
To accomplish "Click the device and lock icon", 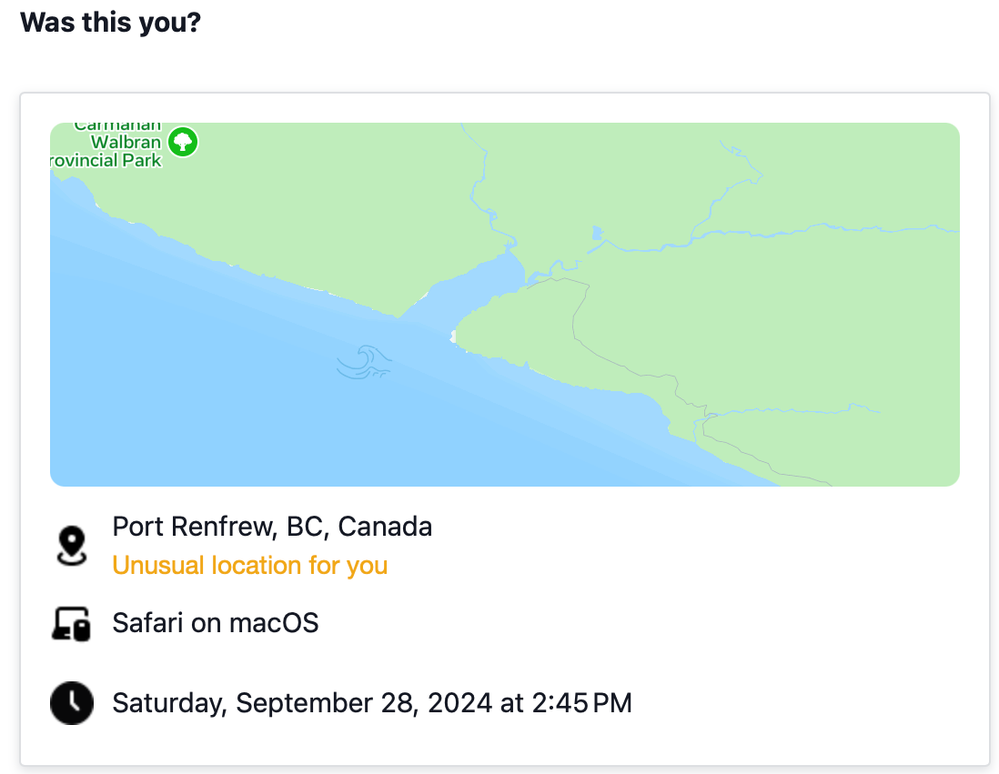I will coord(71,624).
